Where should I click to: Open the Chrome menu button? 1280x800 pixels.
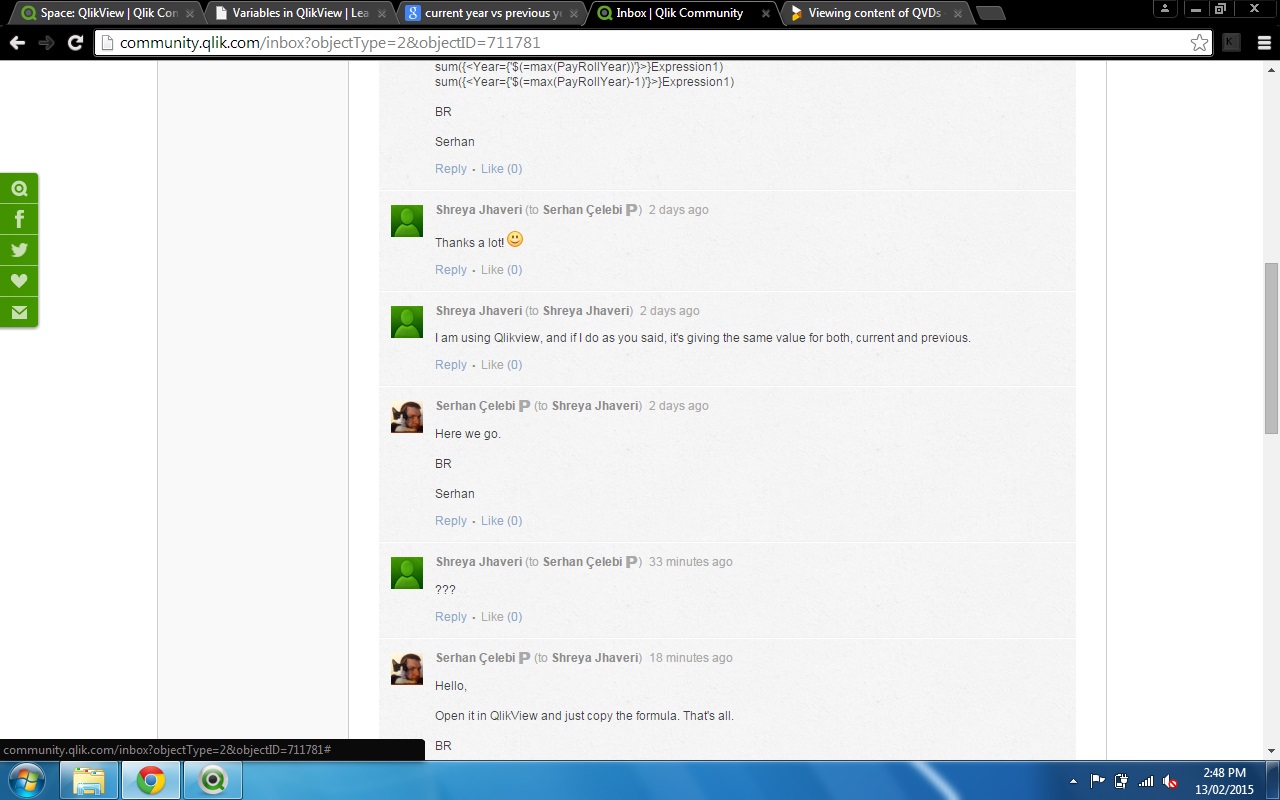(1262, 43)
